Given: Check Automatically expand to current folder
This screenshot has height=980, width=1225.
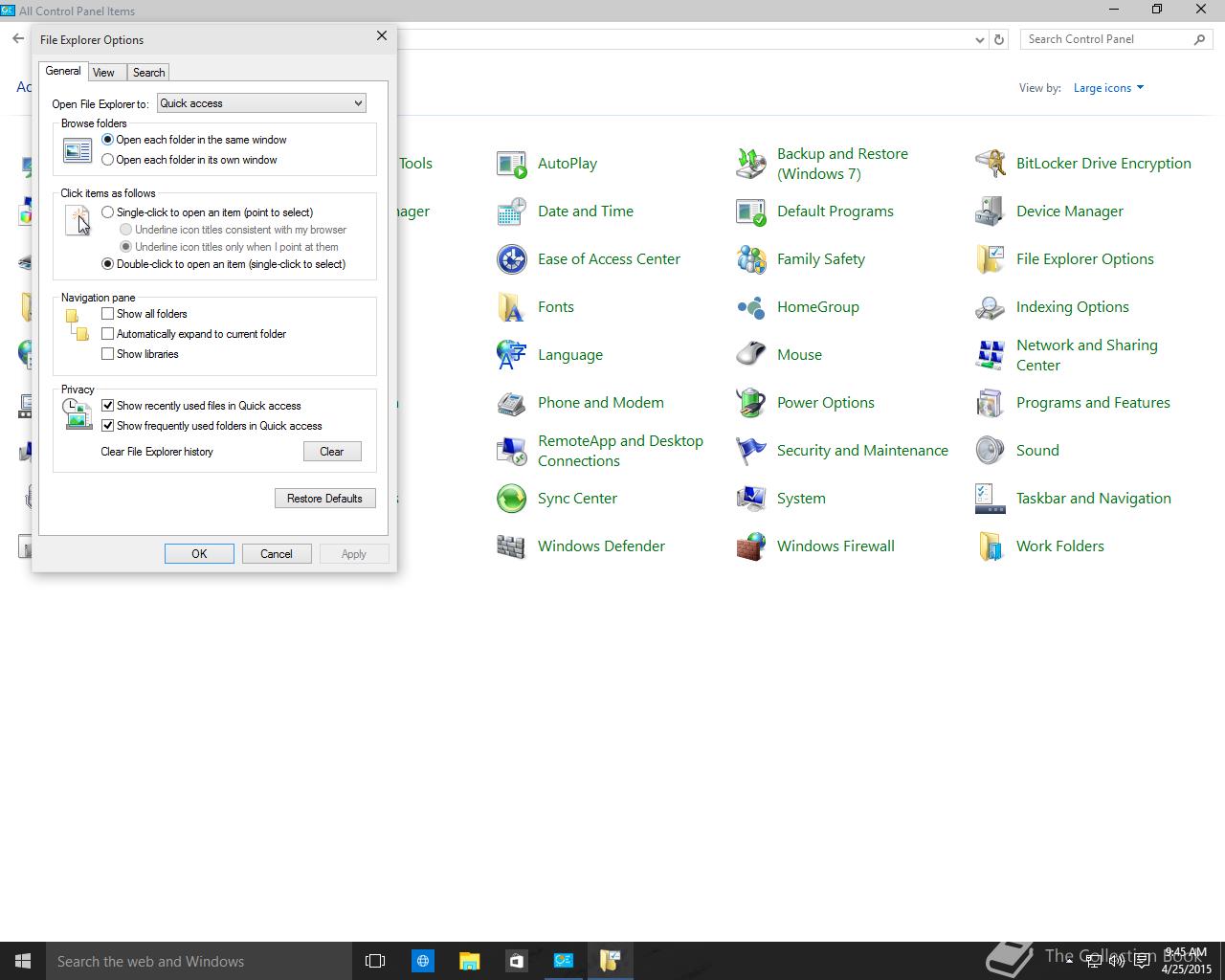Looking at the screenshot, I should (x=107, y=334).
